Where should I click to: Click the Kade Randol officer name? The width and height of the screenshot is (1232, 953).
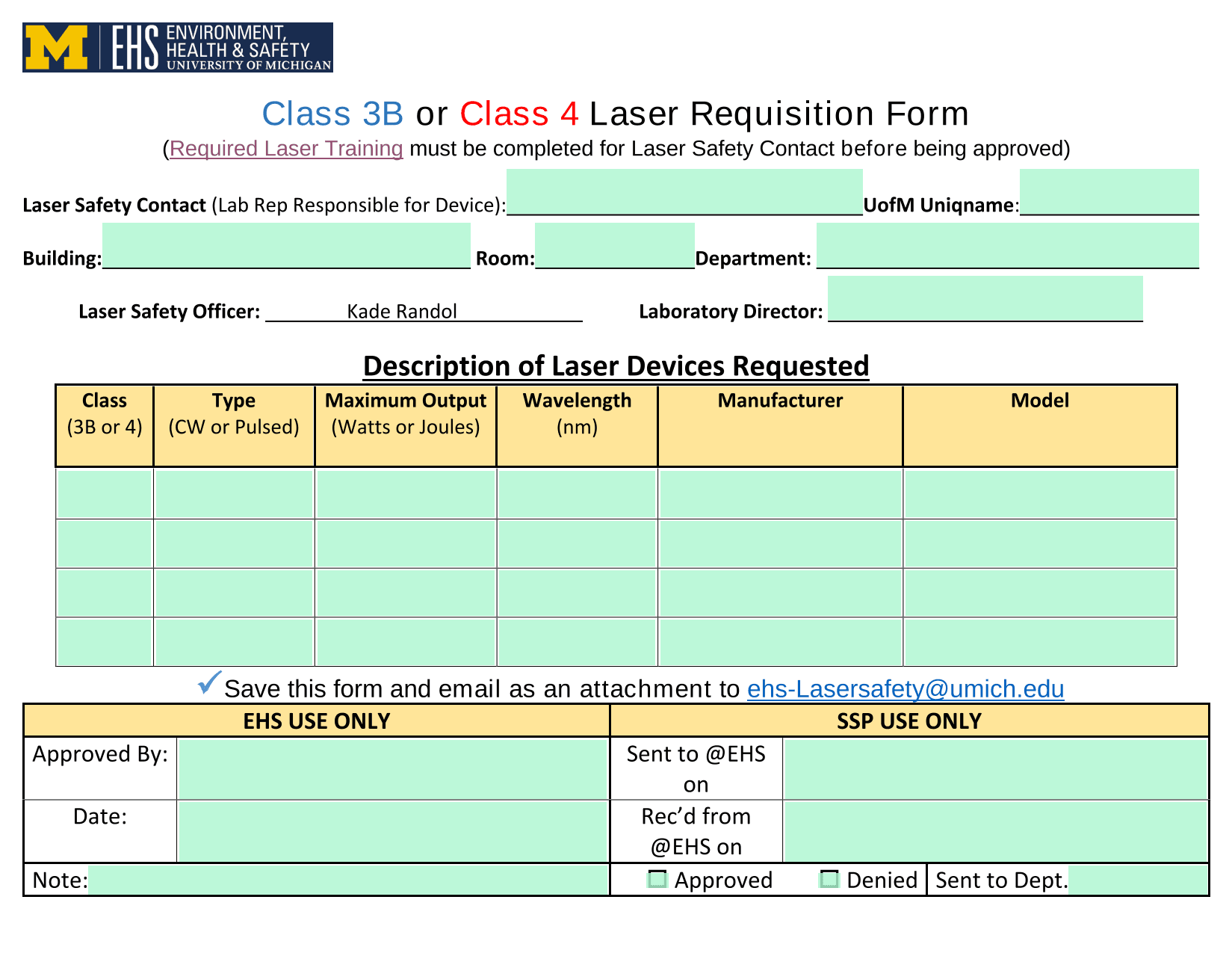[402, 311]
